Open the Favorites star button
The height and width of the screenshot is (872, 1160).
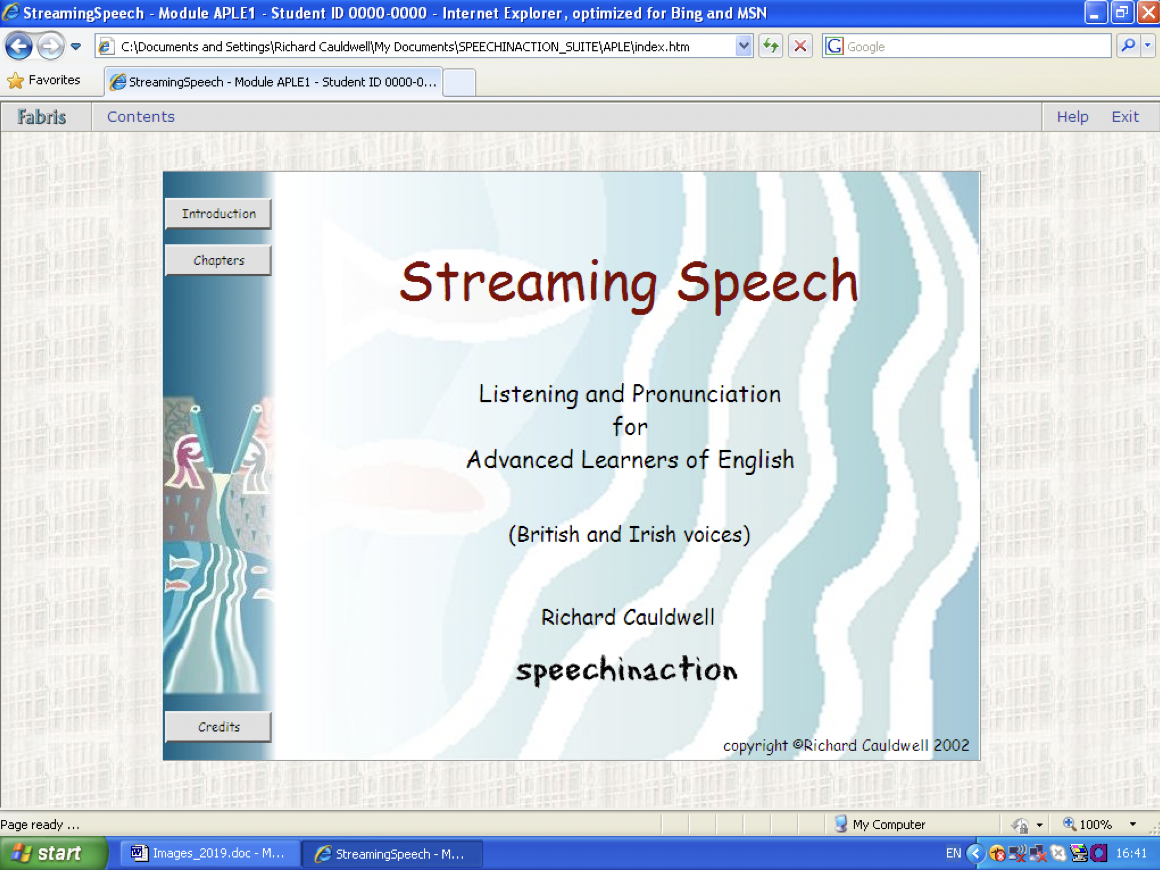coord(43,80)
